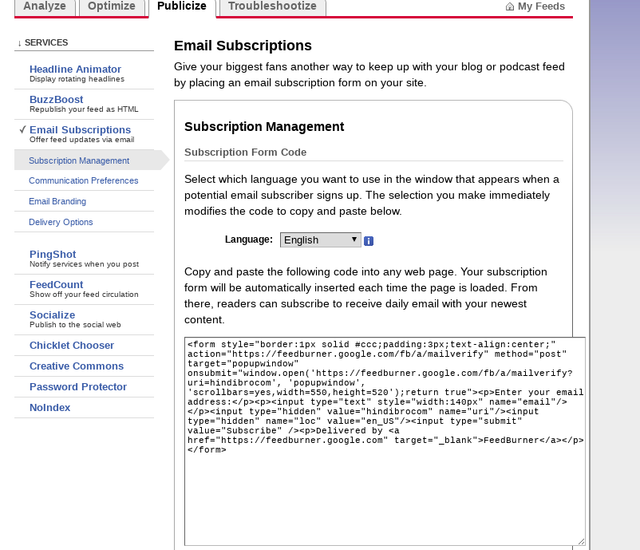
Task: Open NoIndex service
Action: [x=50, y=408]
